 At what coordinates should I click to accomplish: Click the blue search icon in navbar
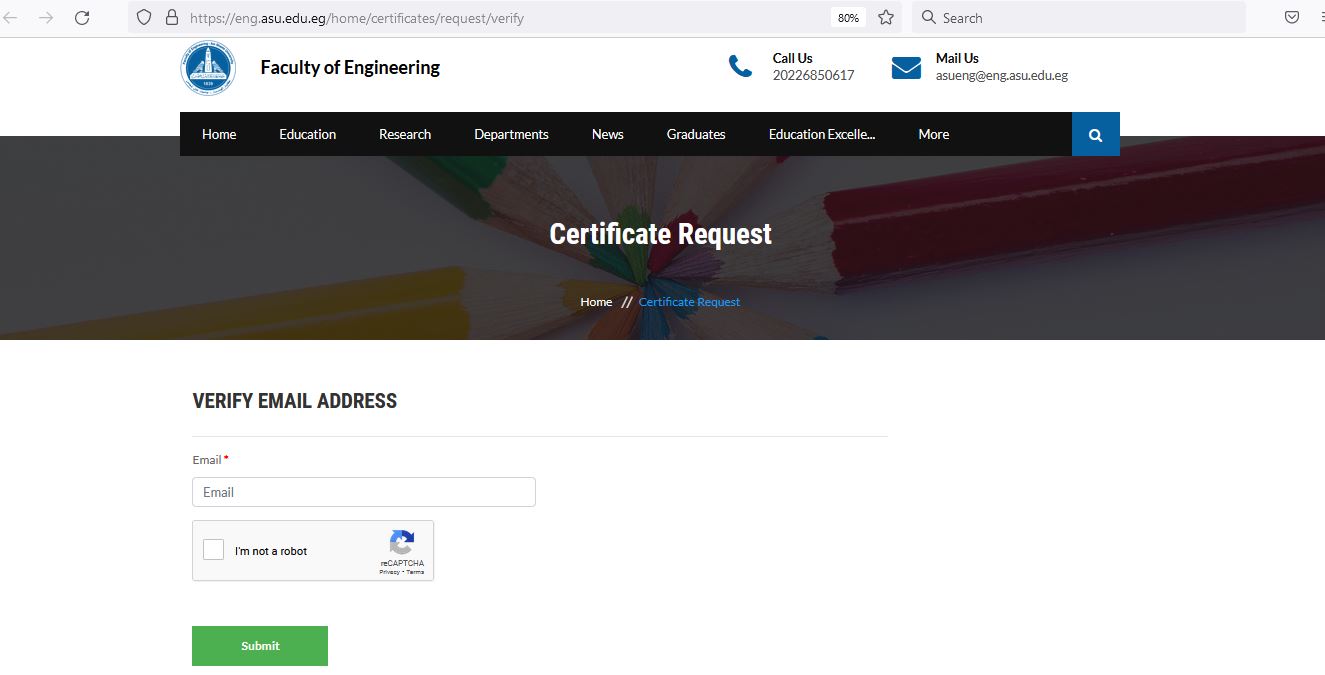coord(1095,135)
